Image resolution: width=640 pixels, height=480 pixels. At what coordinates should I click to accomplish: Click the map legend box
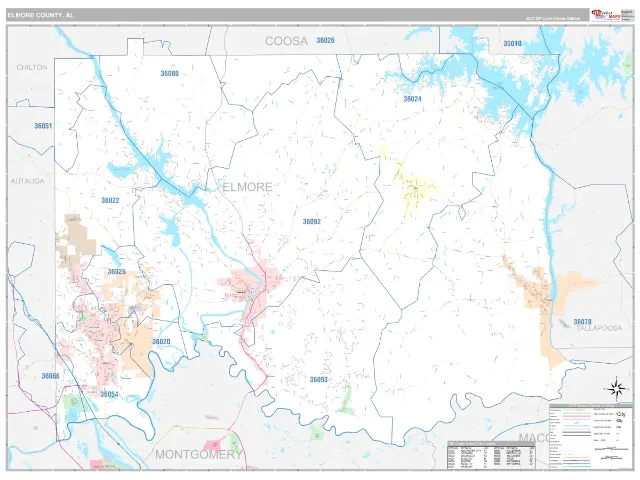[590, 436]
